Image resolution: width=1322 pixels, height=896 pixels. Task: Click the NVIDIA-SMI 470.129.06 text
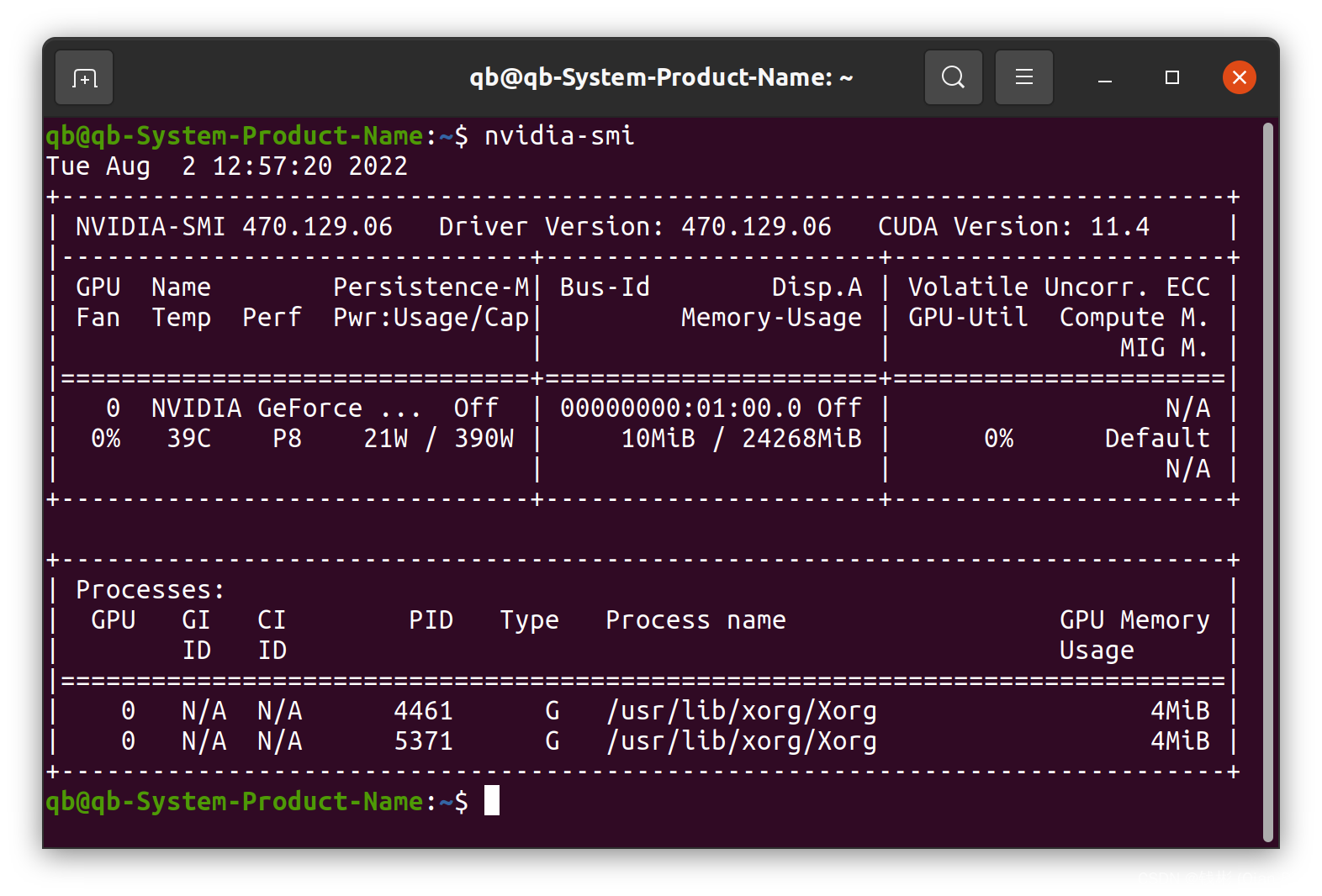click(234, 226)
